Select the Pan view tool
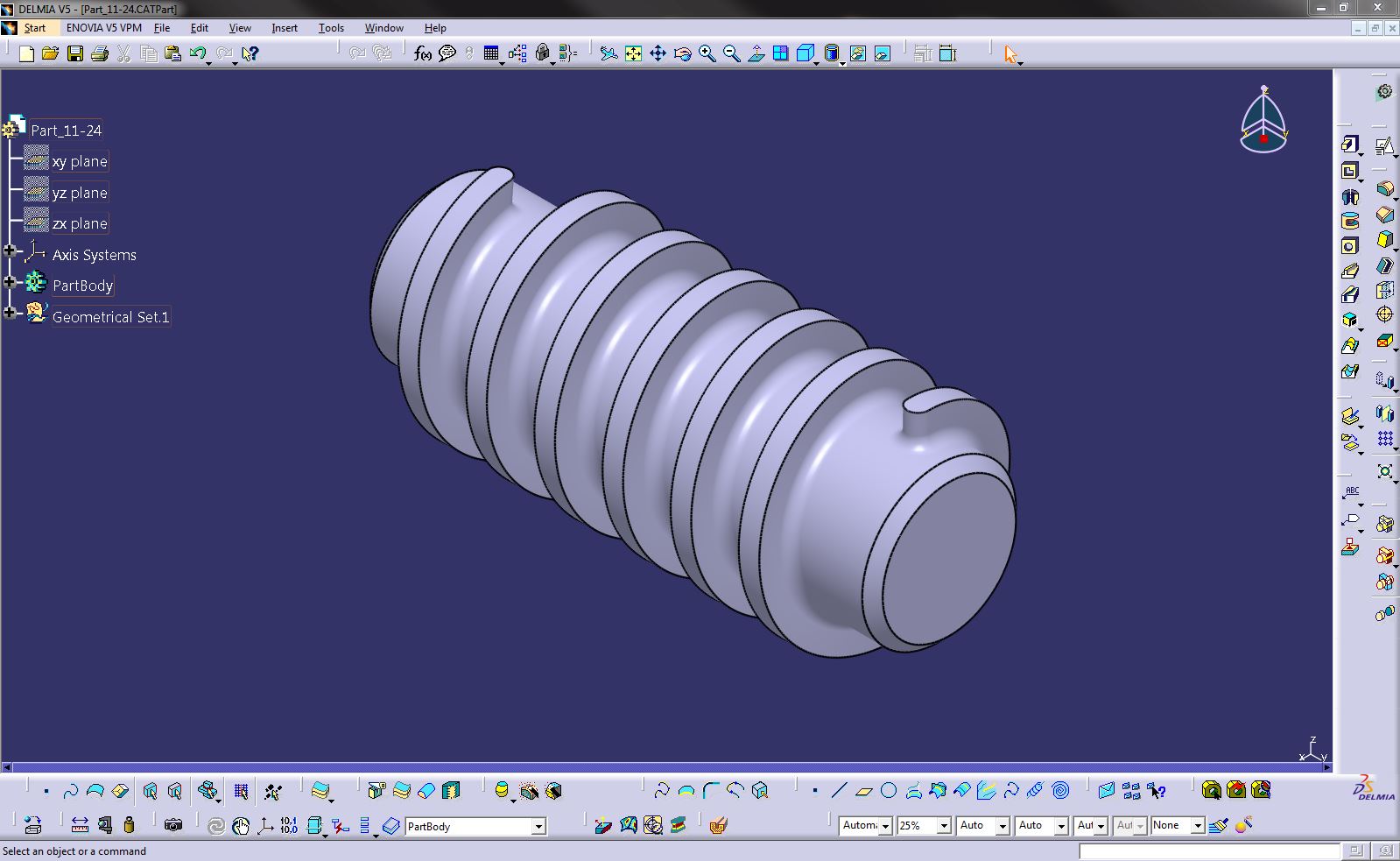 click(x=658, y=53)
